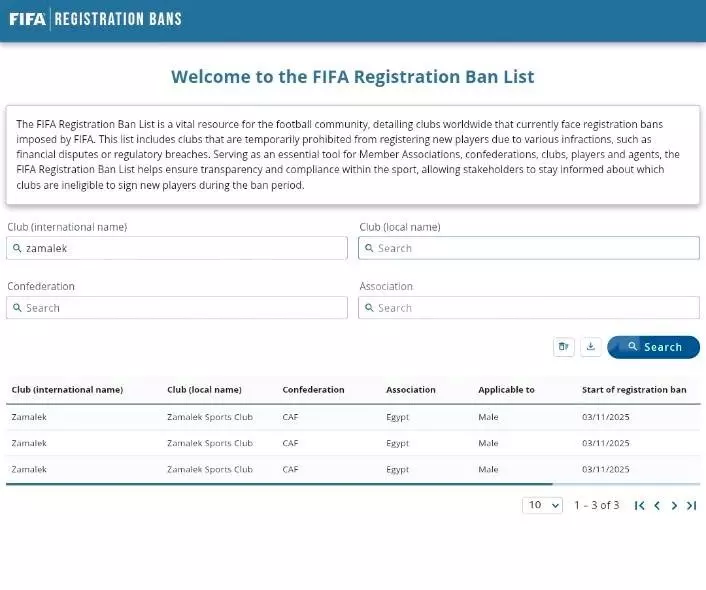Click the clear filters icon button
Image resolution: width=706 pixels, height=590 pixels.
coord(564,347)
